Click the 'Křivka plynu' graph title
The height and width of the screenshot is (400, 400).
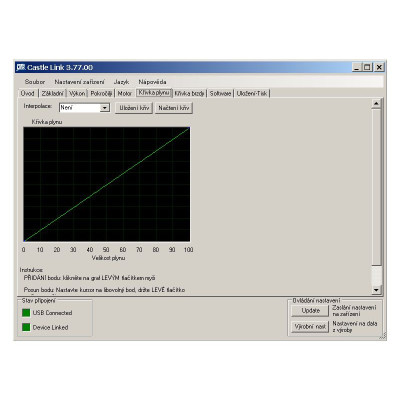pos(47,122)
